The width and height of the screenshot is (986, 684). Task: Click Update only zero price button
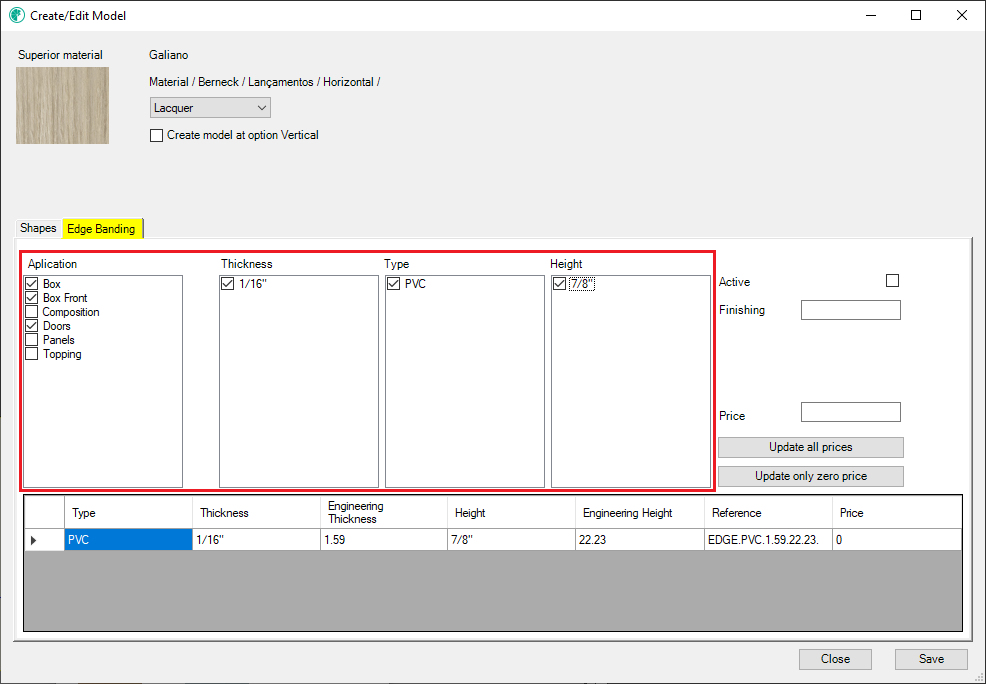pos(811,476)
